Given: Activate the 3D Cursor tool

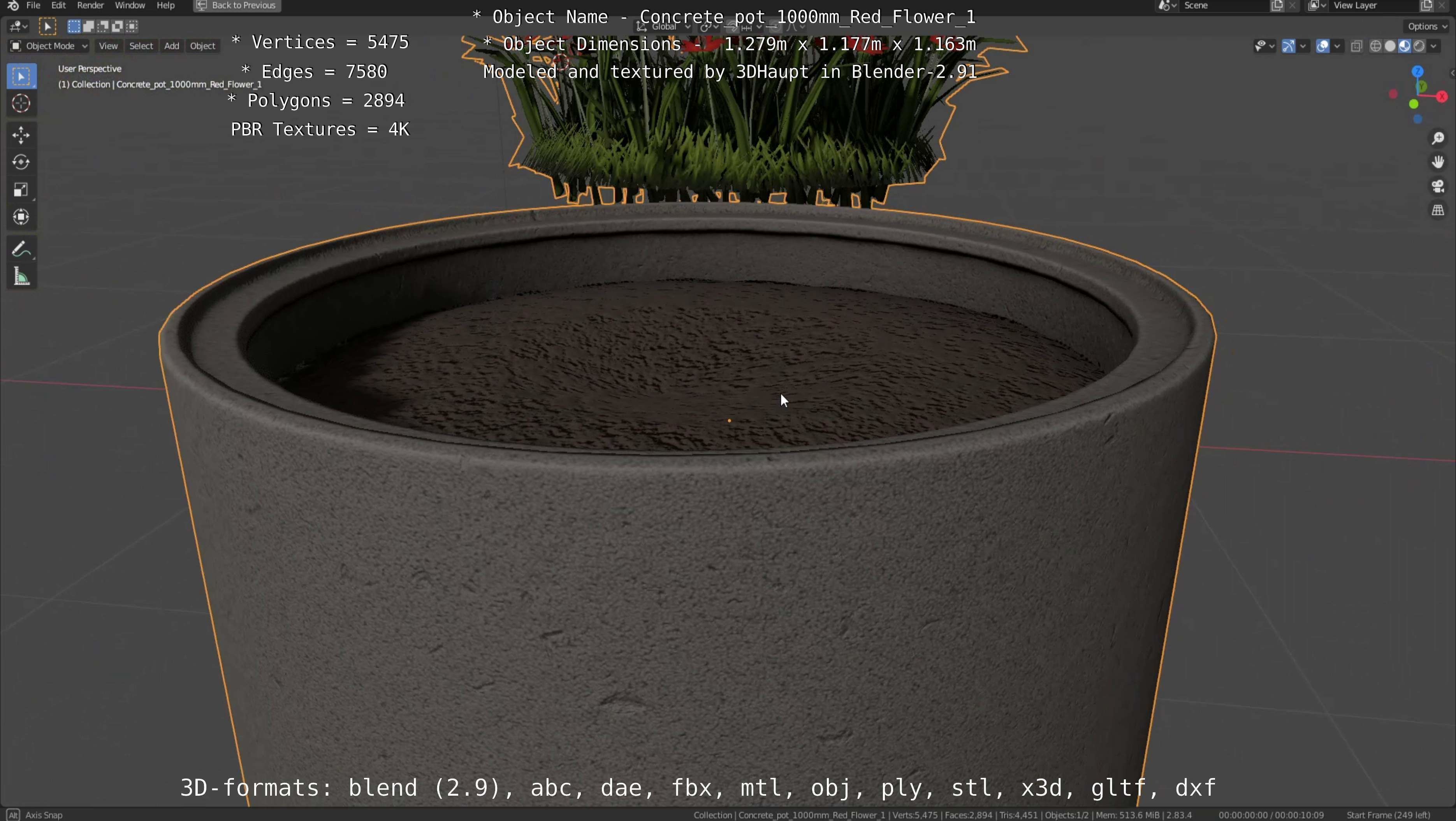Looking at the screenshot, I should [21, 104].
